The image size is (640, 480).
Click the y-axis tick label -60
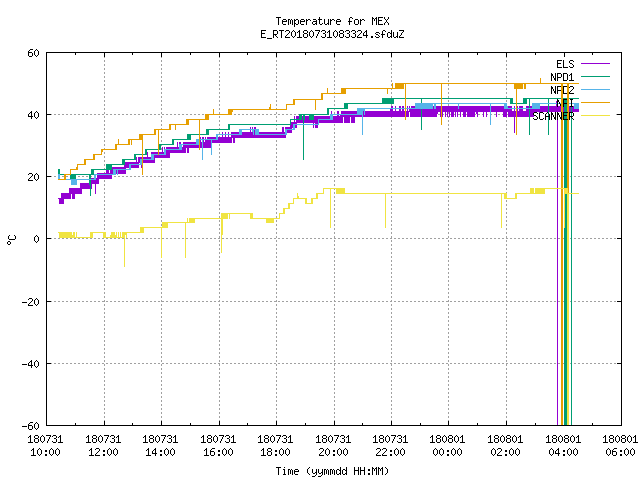point(31,426)
